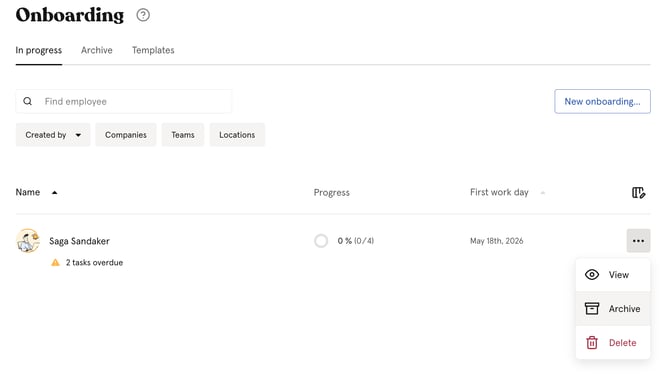
Task: Open the edit columns icon
Action: [x=638, y=193]
